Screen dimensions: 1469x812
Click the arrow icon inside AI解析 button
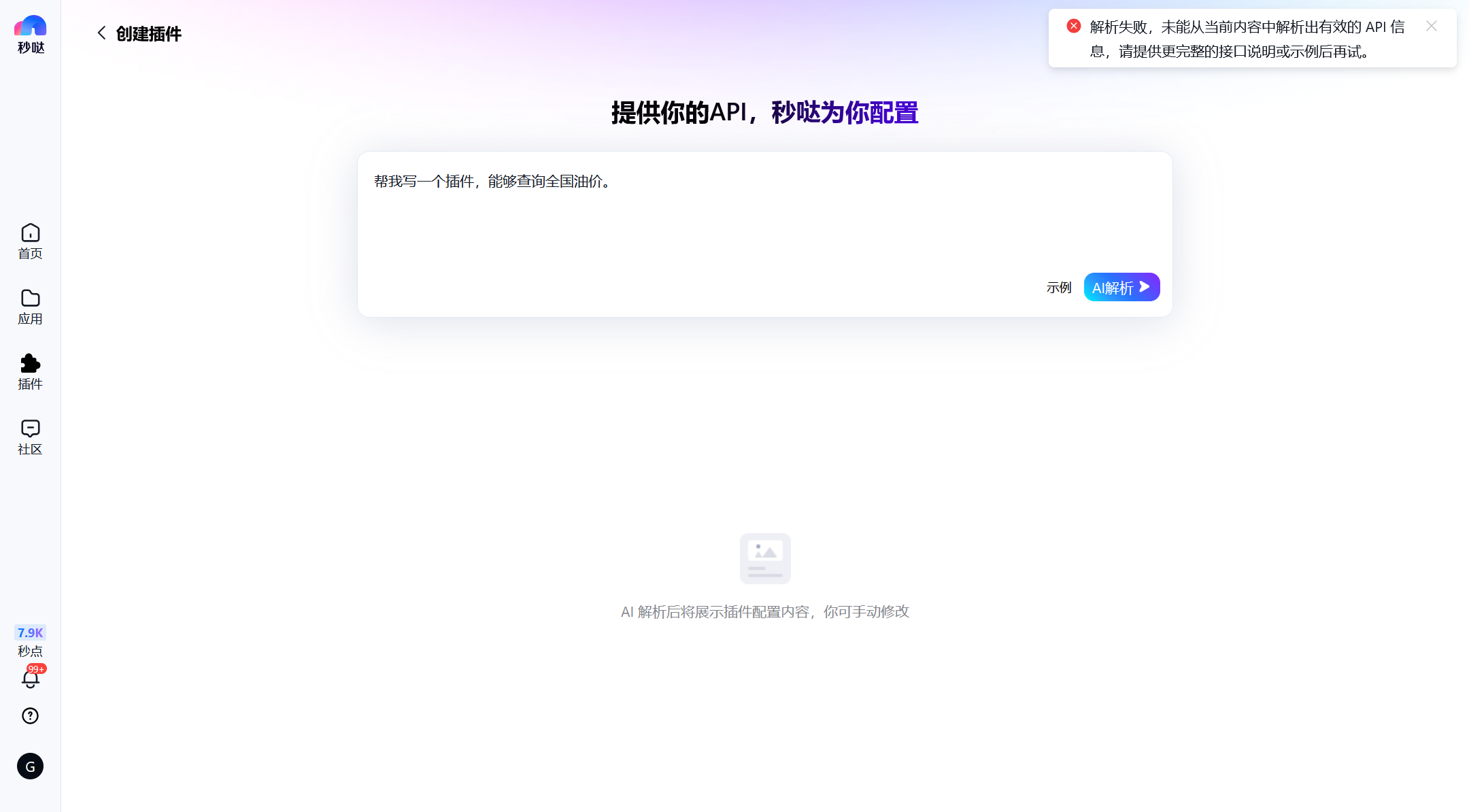point(1145,287)
